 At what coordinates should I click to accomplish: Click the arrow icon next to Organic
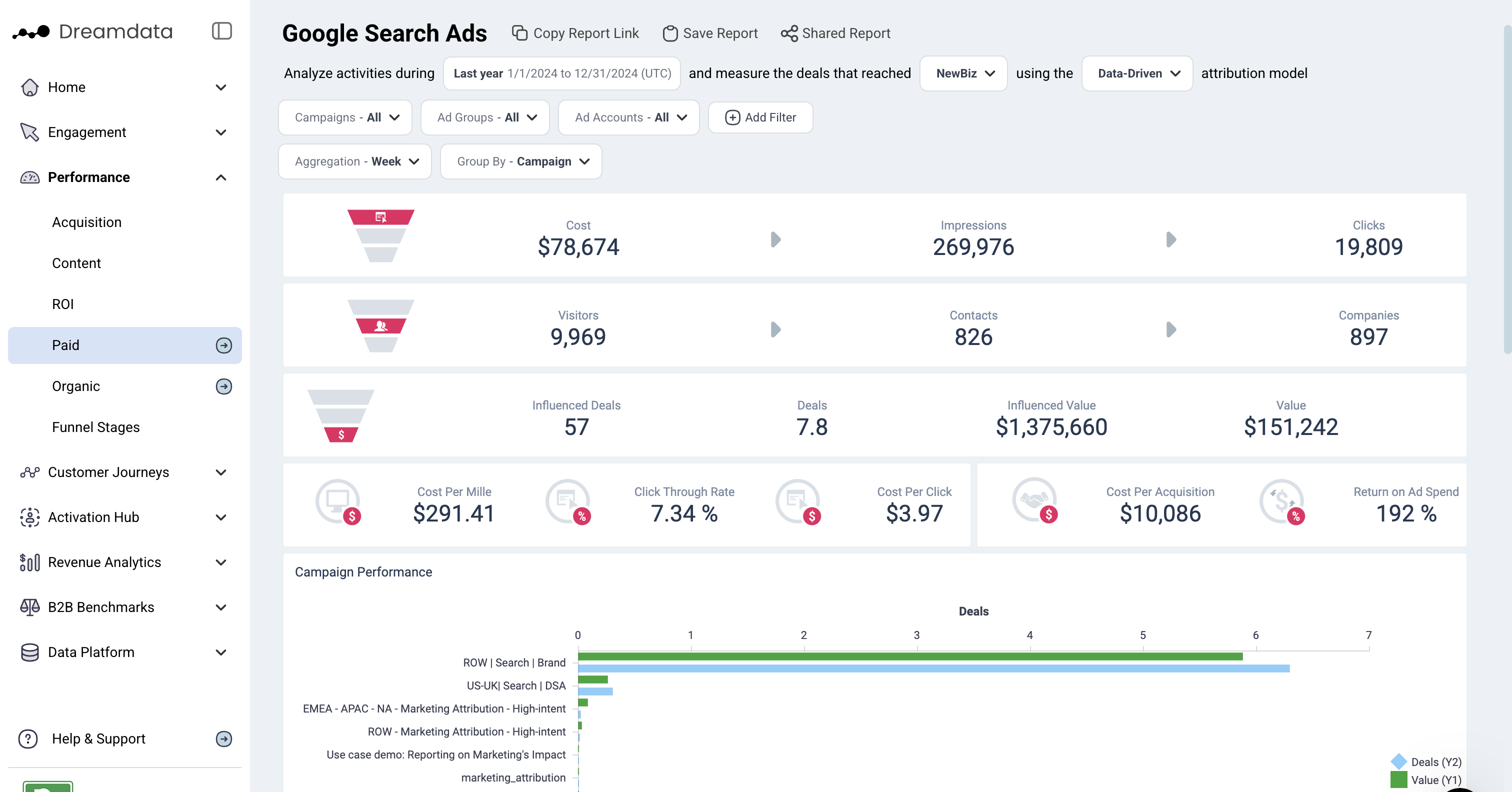[x=223, y=386]
